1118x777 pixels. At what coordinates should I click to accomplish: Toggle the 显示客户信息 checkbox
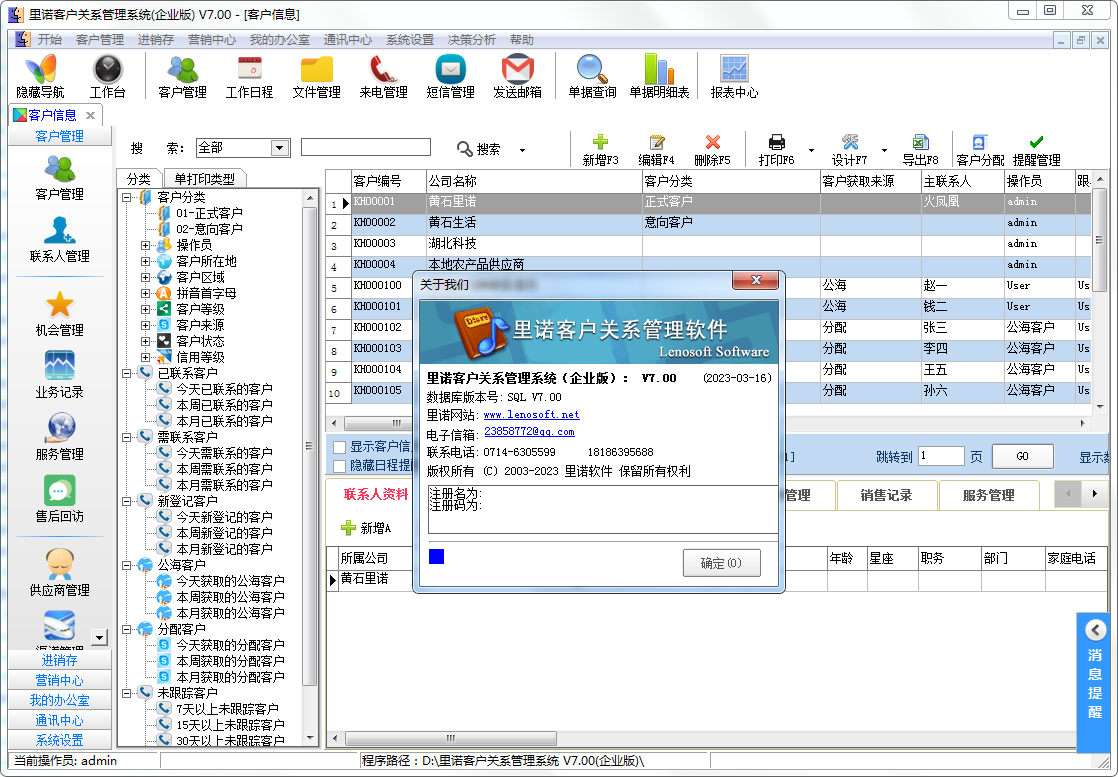point(340,447)
